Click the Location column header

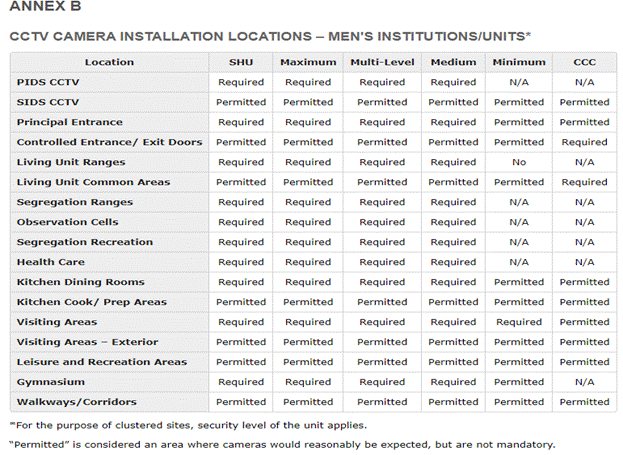pos(109,62)
